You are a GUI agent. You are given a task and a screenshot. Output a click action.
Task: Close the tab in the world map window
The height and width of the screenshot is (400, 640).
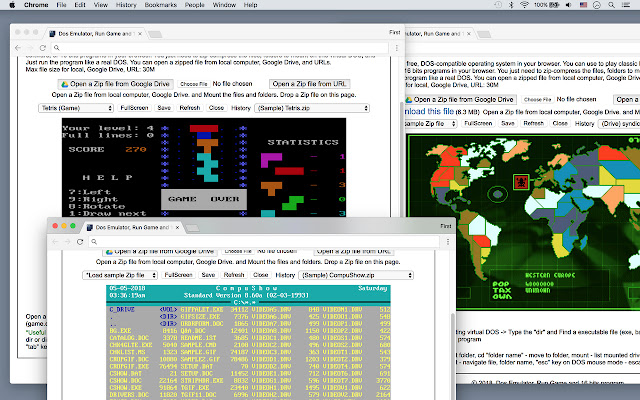pyautogui.click(x=469, y=34)
